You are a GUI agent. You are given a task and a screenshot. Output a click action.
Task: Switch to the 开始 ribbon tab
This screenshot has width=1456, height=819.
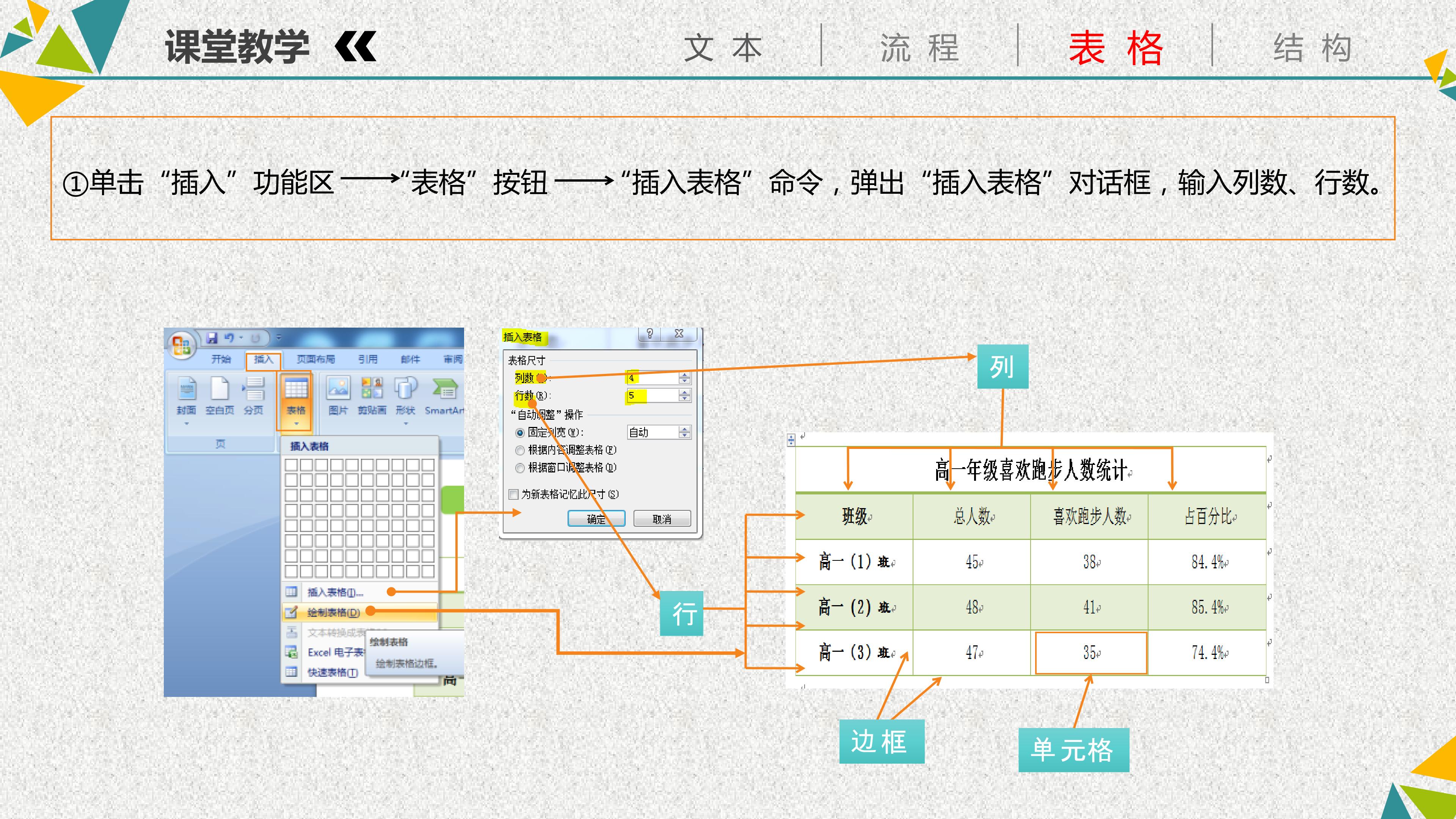221,359
